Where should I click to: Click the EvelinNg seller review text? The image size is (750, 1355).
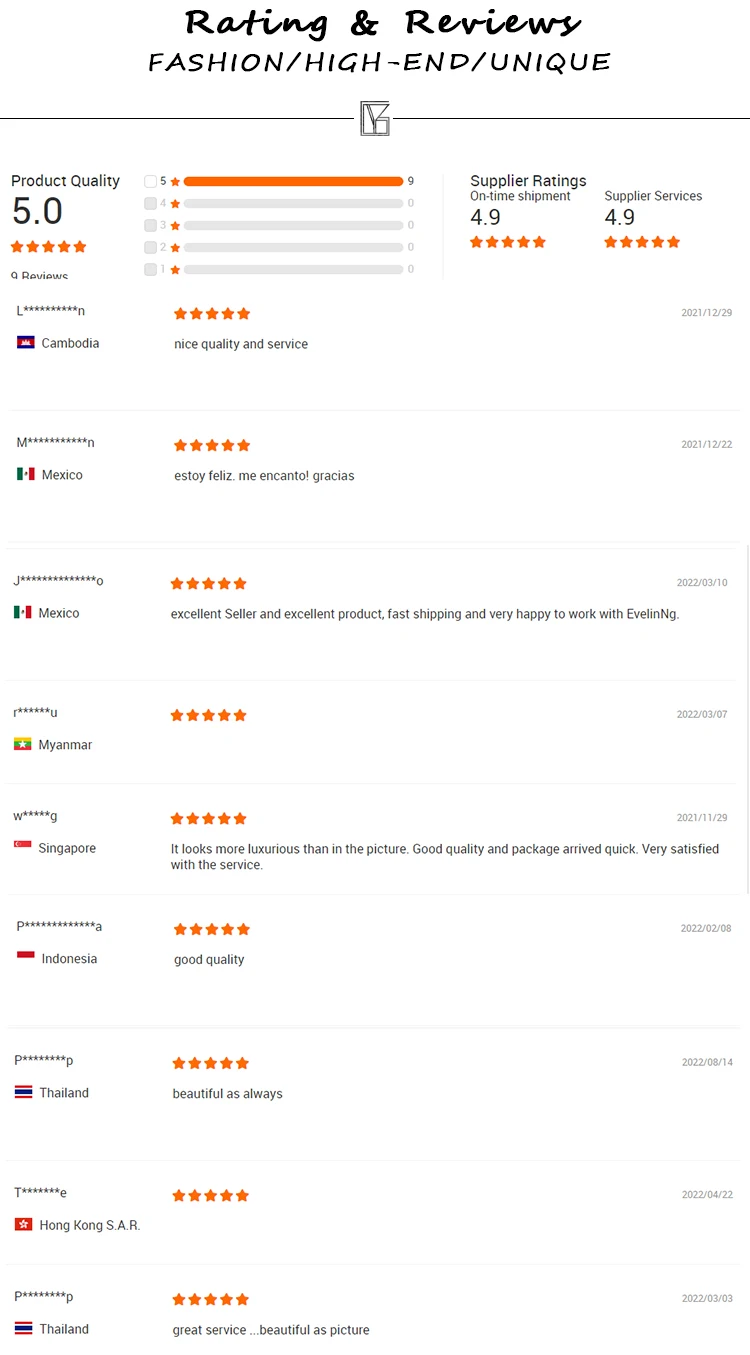click(x=425, y=614)
